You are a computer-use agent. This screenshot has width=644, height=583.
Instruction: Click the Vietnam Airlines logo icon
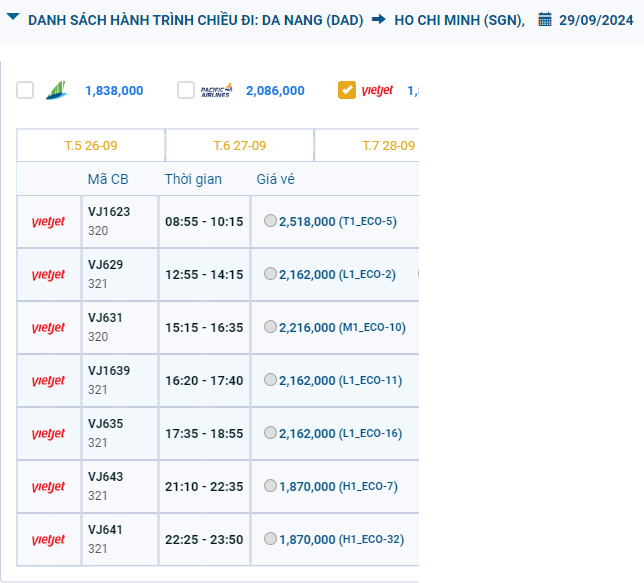[56, 90]
